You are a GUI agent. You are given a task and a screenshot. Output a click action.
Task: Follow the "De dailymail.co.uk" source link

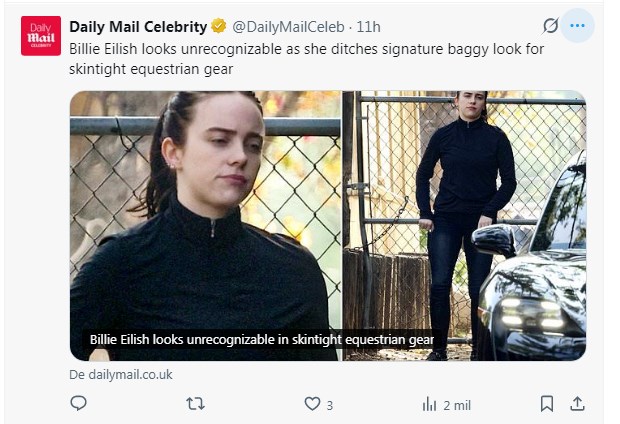(121, 374)
